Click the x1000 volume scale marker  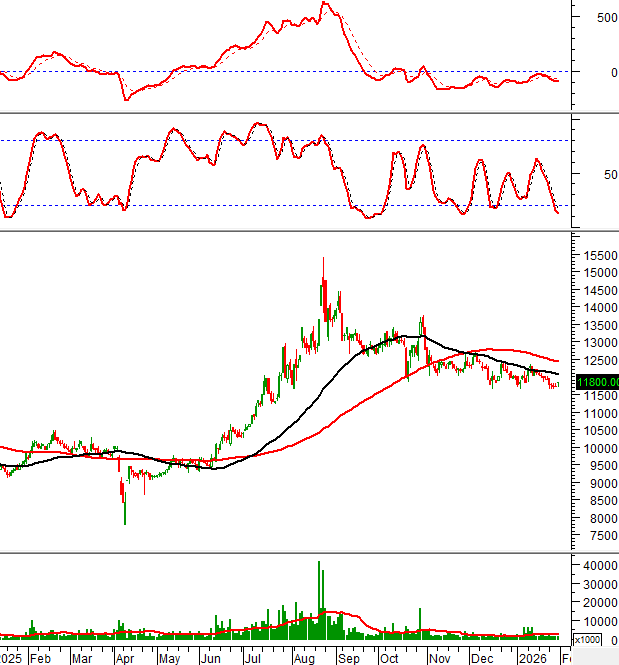pos(585,640)
